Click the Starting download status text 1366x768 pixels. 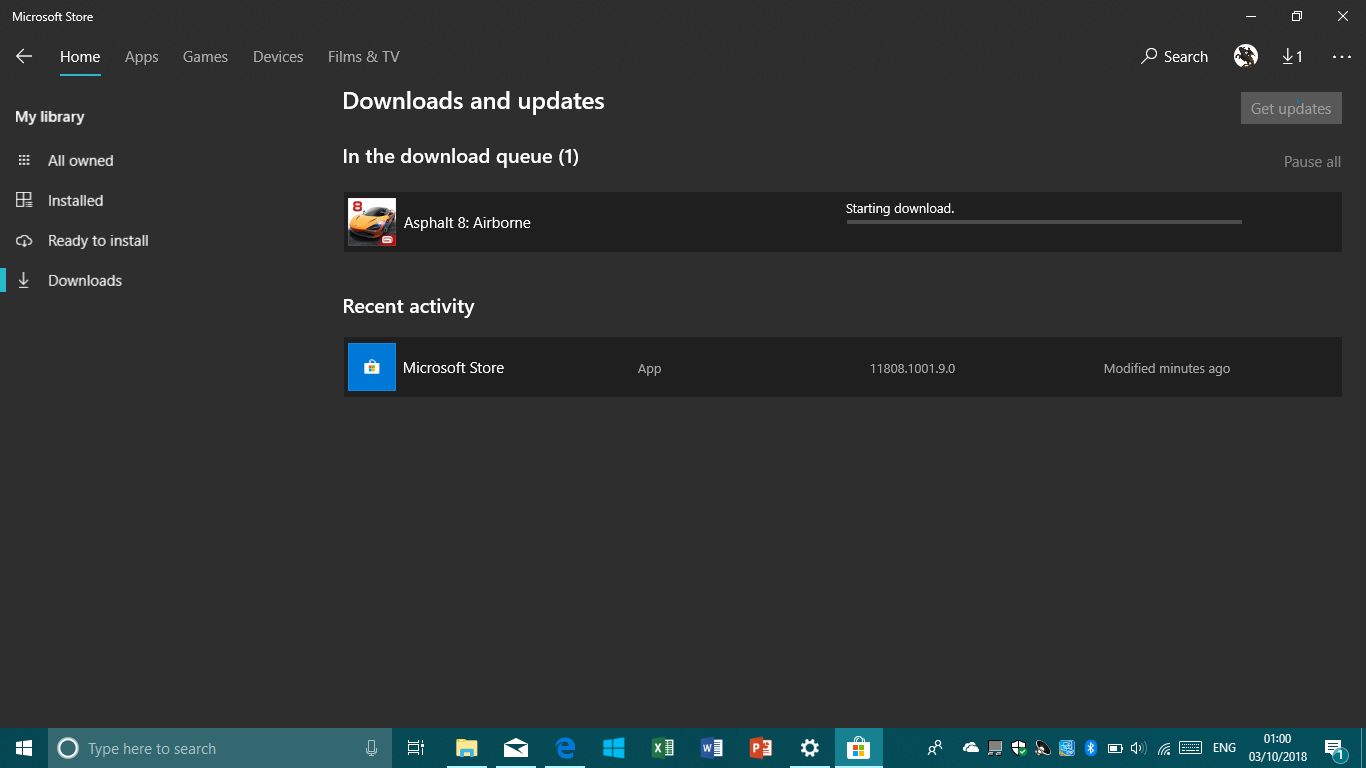[900, 209]
